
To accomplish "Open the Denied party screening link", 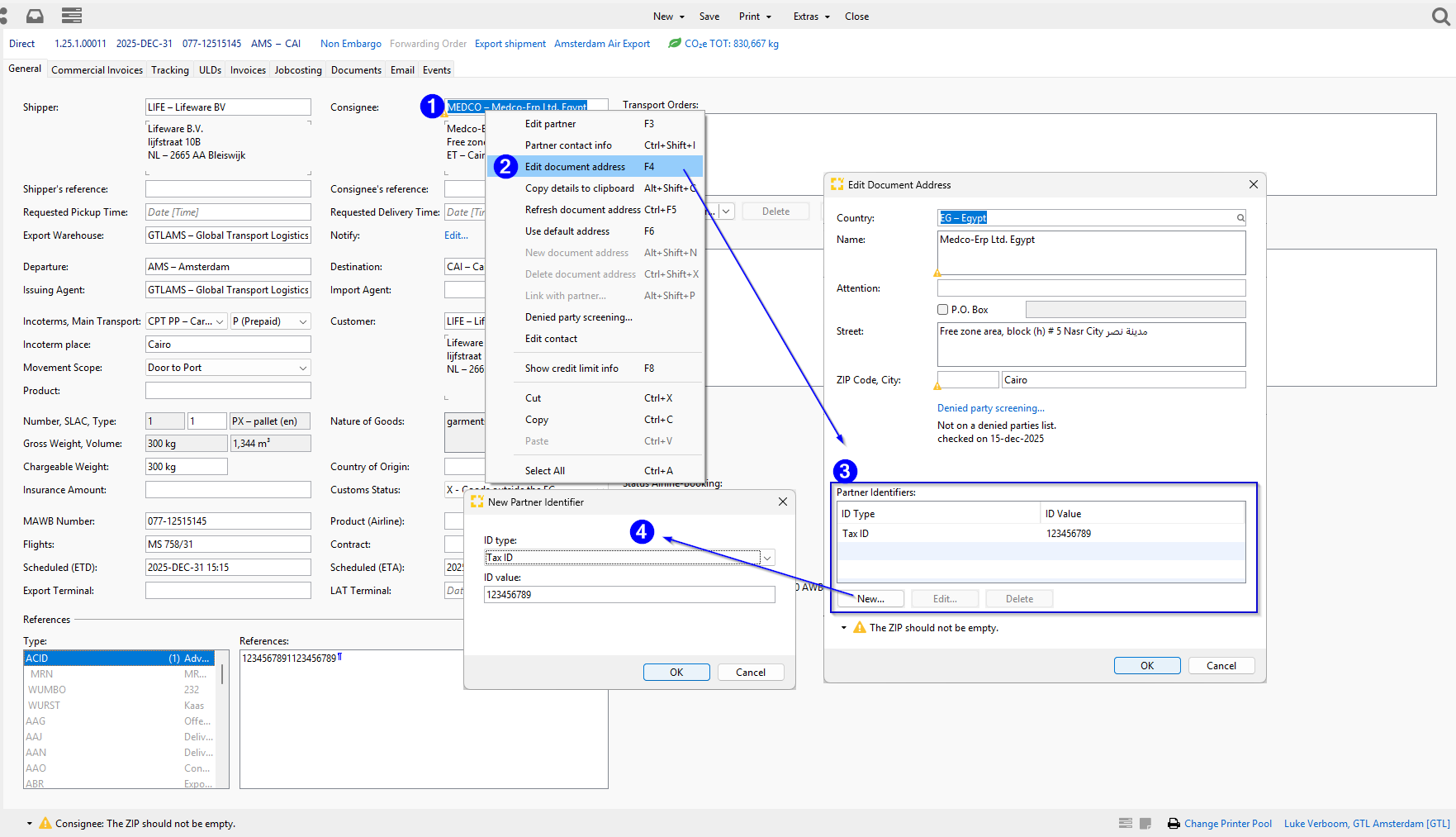I will (x=990, y=408).
